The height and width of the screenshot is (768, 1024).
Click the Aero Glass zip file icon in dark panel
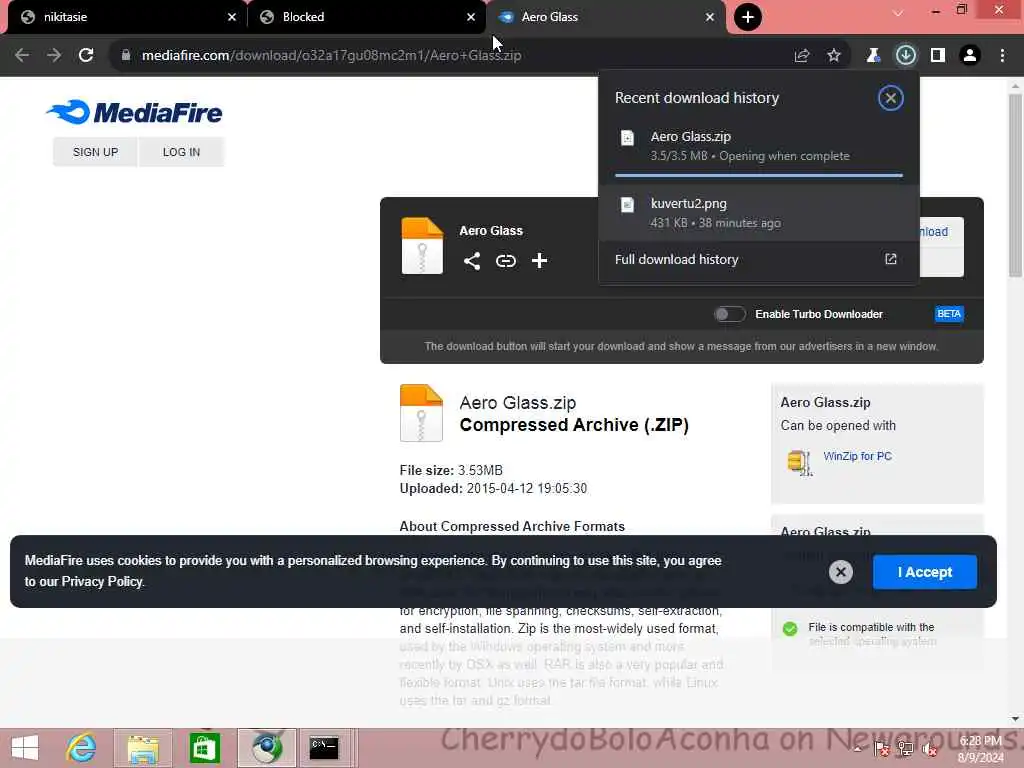point(422,246)
